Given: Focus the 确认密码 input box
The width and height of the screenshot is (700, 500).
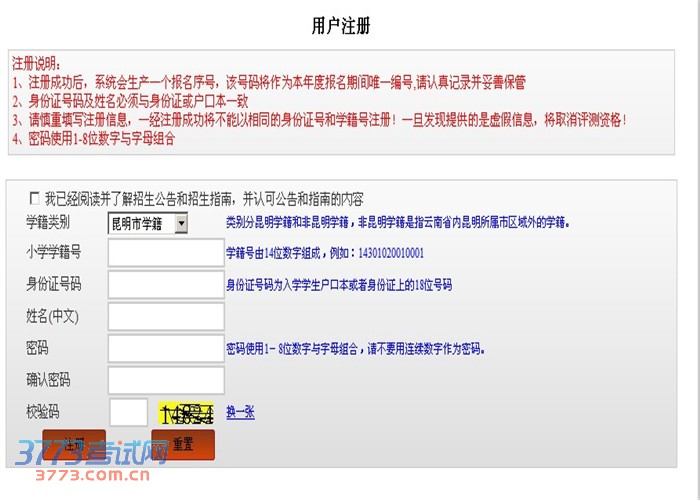Looking at the screenshot, I should click(x=166, y=380).
